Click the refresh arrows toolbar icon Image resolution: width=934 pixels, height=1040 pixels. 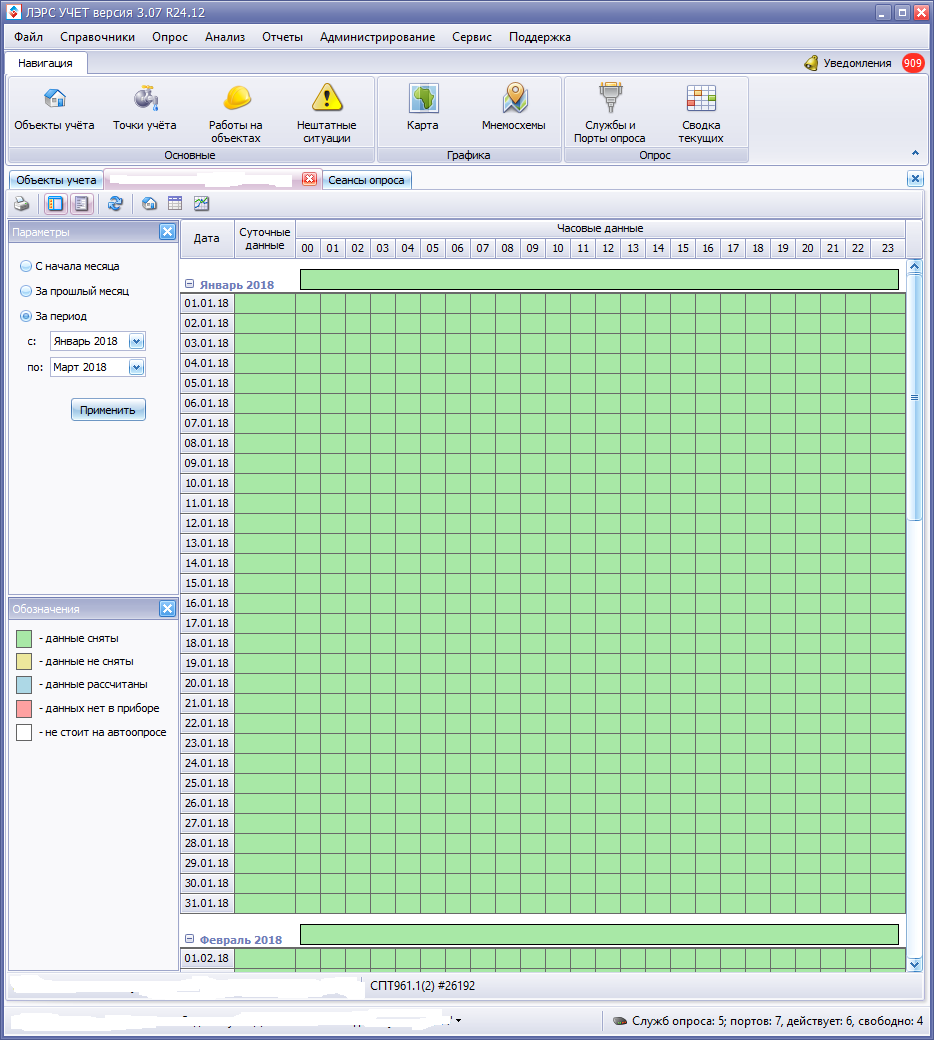(x=115, y=204)
